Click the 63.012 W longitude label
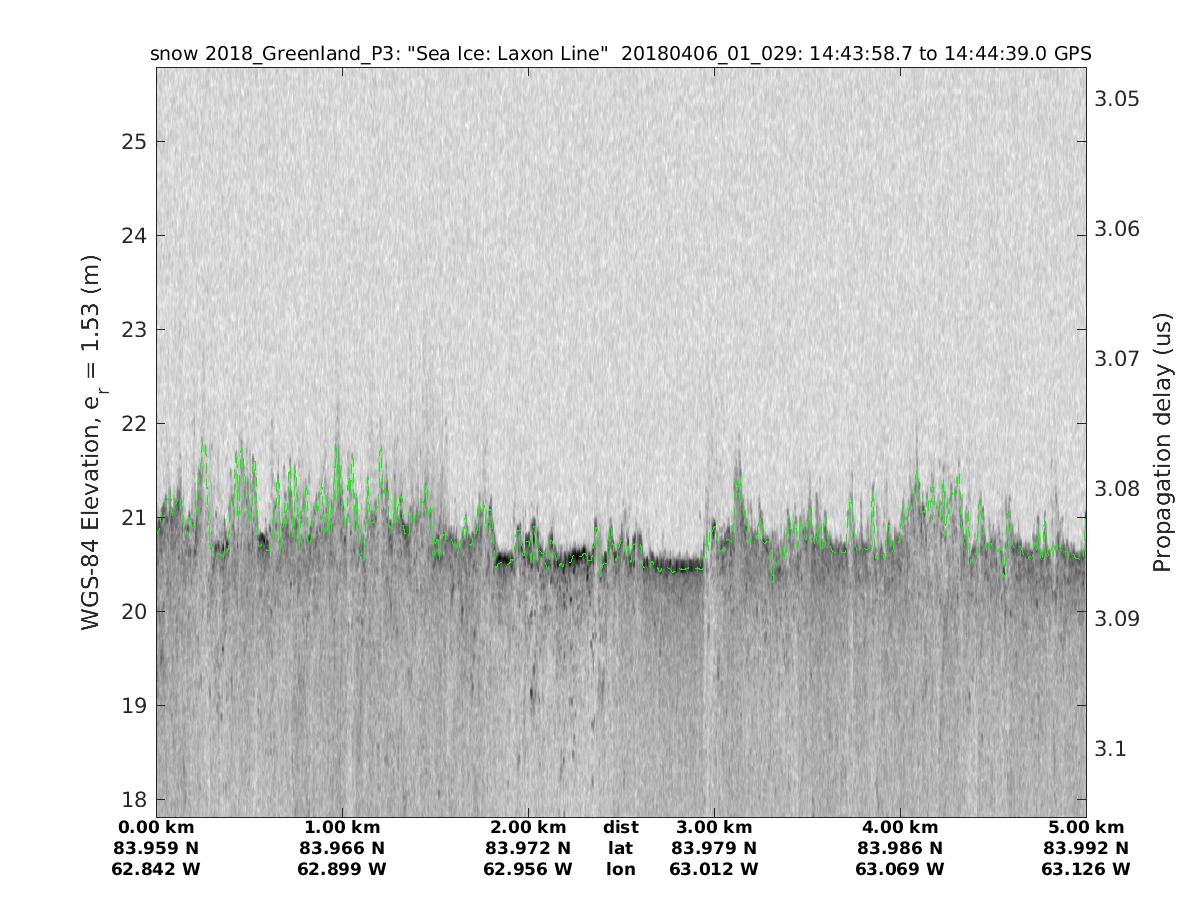Viewport: 1200px width, 900px height. pyautogui.click(x=714, y=869)
